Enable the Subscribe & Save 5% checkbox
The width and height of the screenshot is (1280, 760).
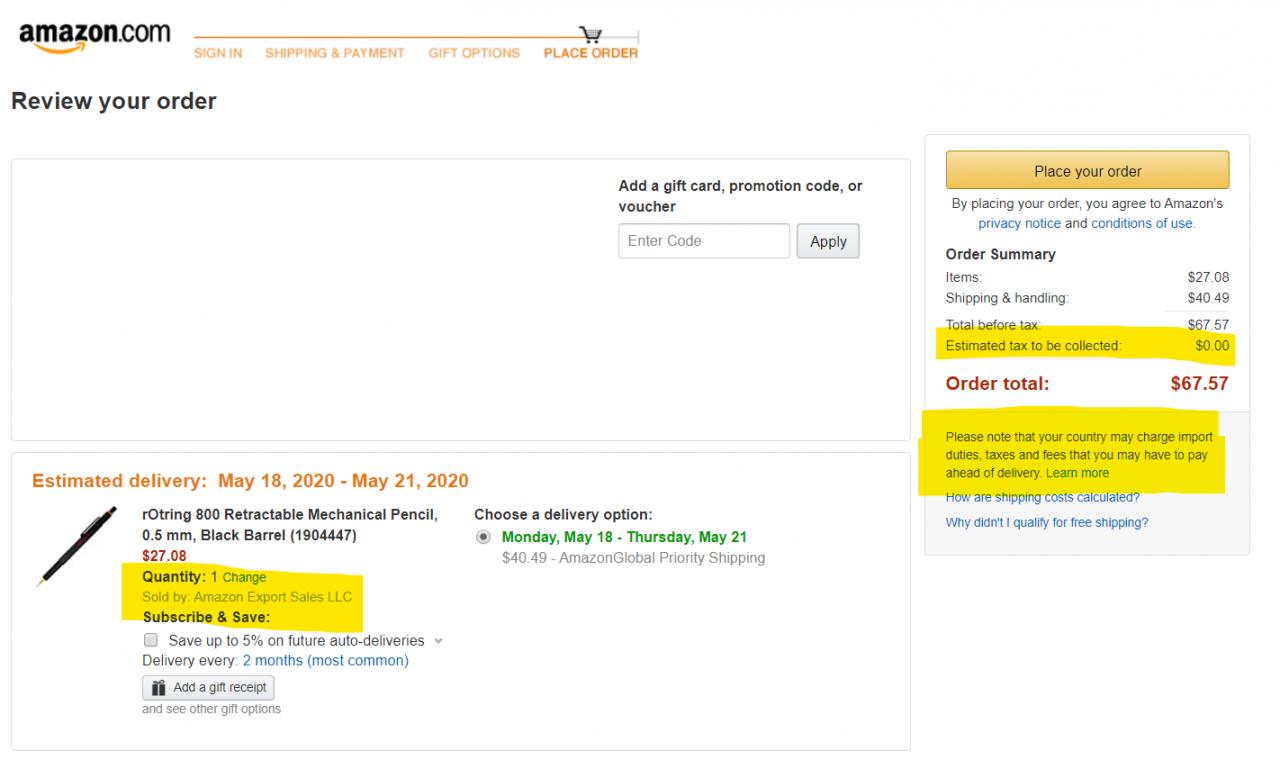point(151,640)
